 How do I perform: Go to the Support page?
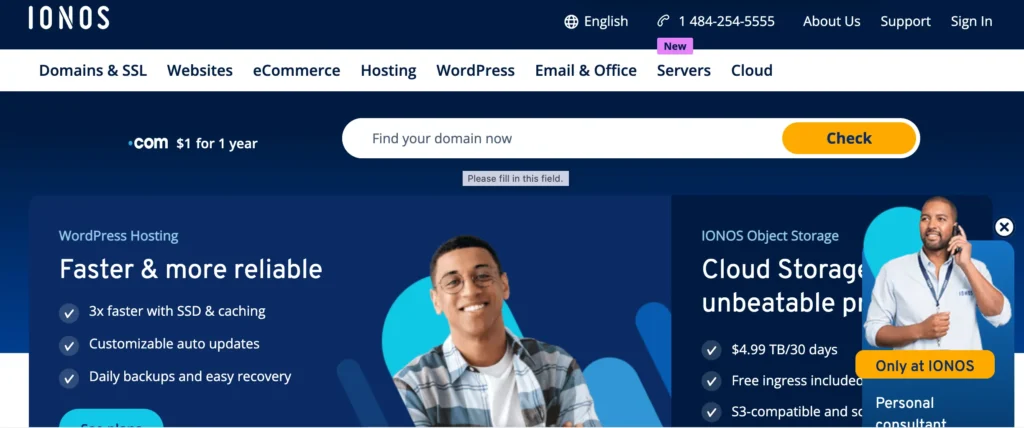click(x=905, y=22)
